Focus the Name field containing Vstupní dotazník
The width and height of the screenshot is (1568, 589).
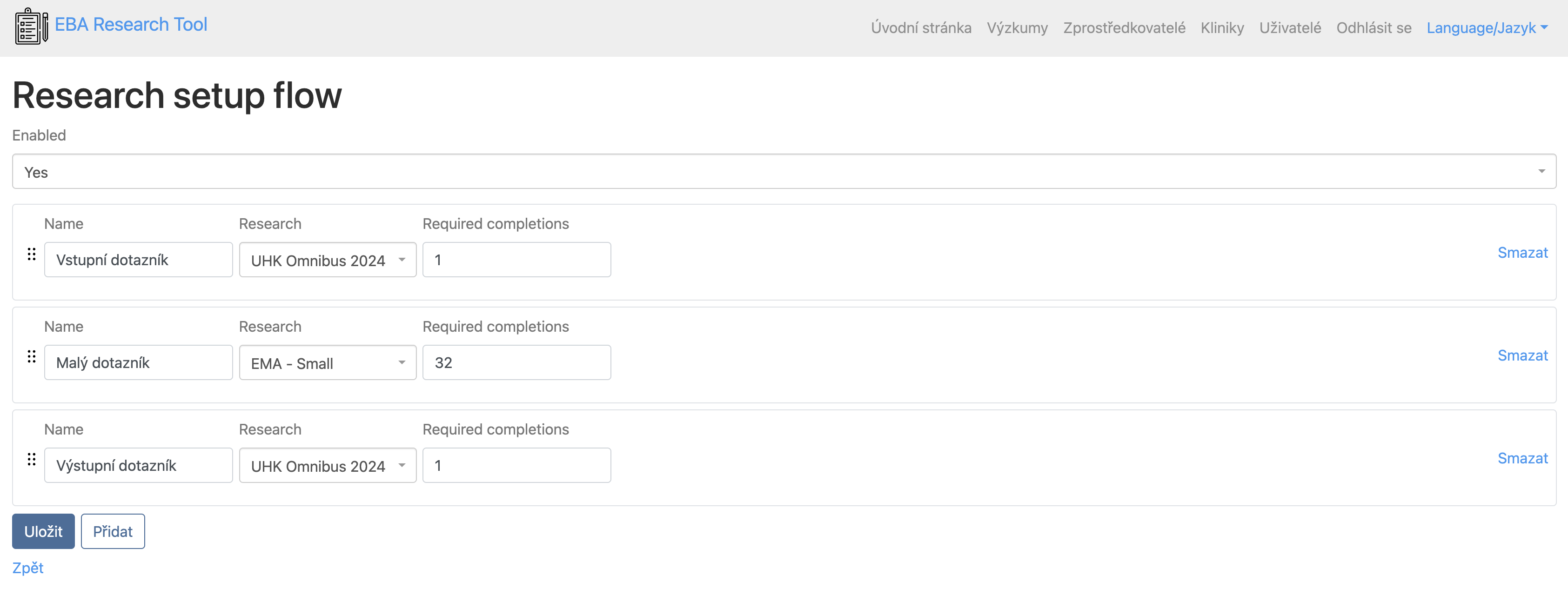(138, 261)
